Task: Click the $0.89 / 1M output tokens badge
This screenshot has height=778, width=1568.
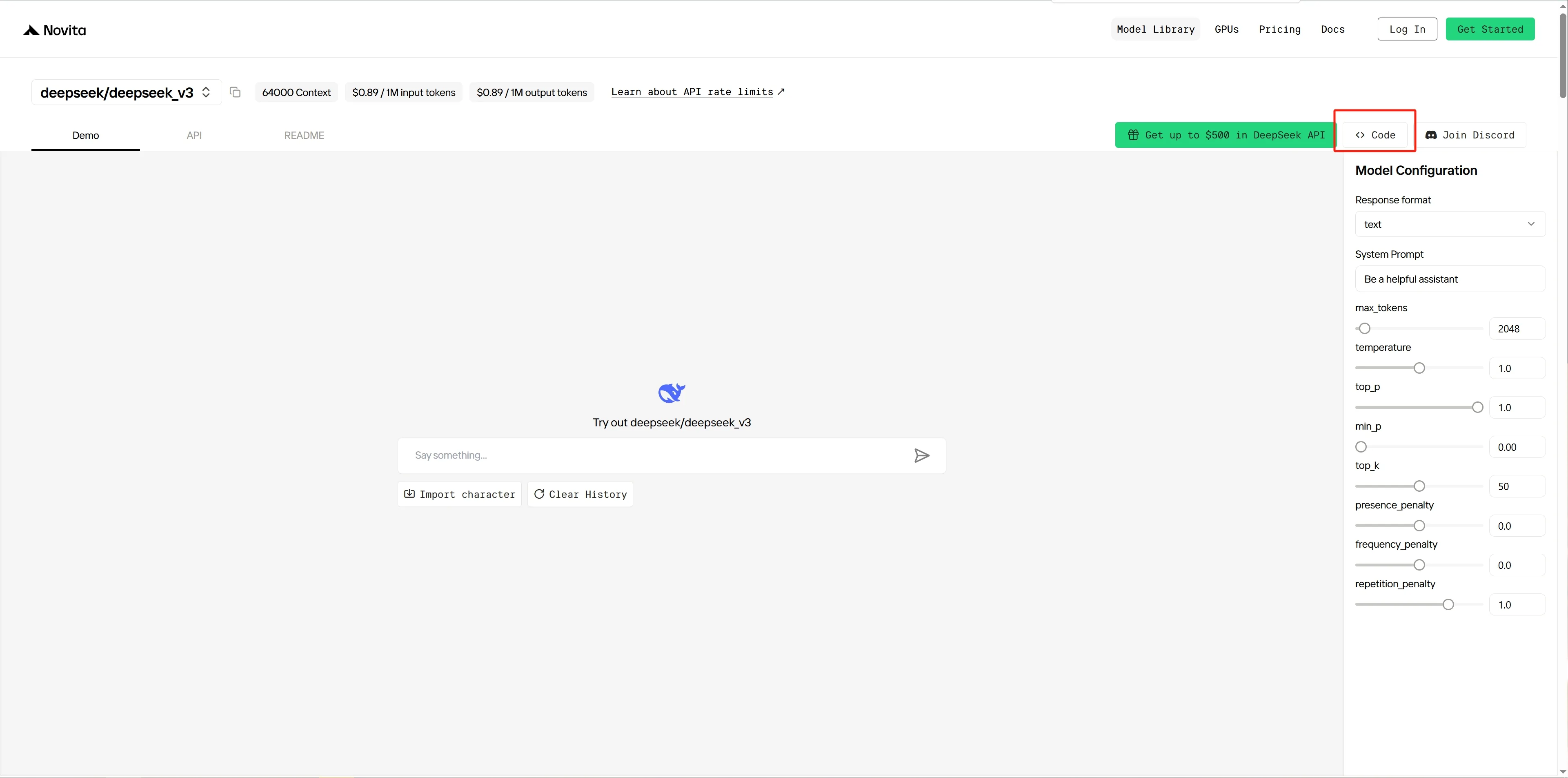Action: [x=532, y=93]
